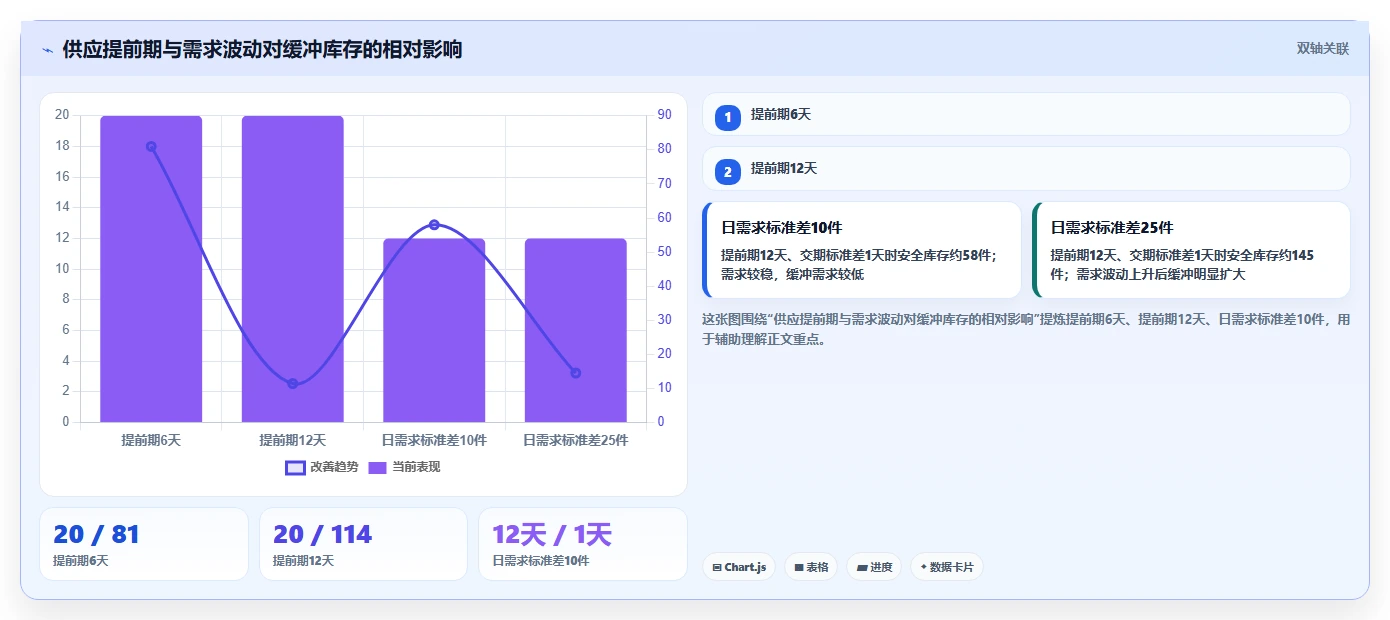Viewport: 1390px width, 620px height.
Task: Toggle the 改善趋势 legend entry
Action: [x=321, y=467]
